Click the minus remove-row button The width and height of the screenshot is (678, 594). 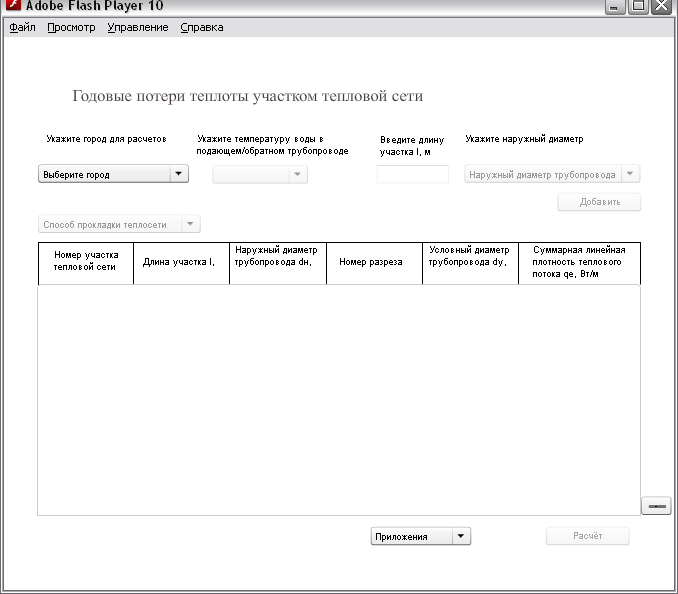(656, 506)
